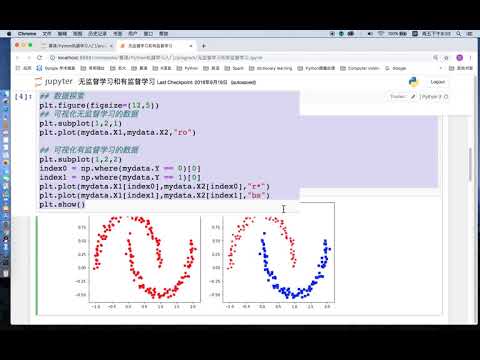
Task: Open the Computer vision bookmarks folder
Action: (x=360, y=68)
